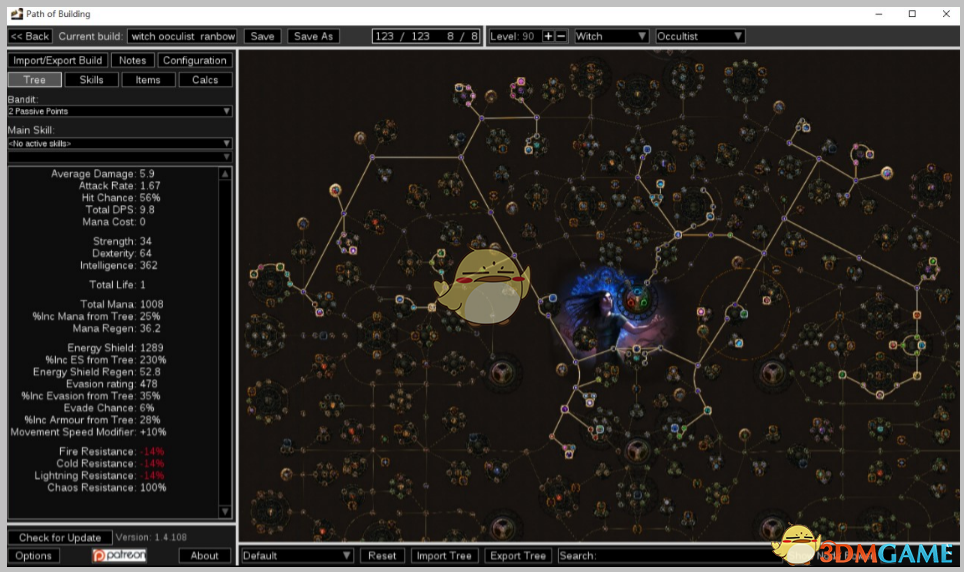964x572 pixels.
Task: Click the yellow bird mascot on the tree
Action: point(476,286)
